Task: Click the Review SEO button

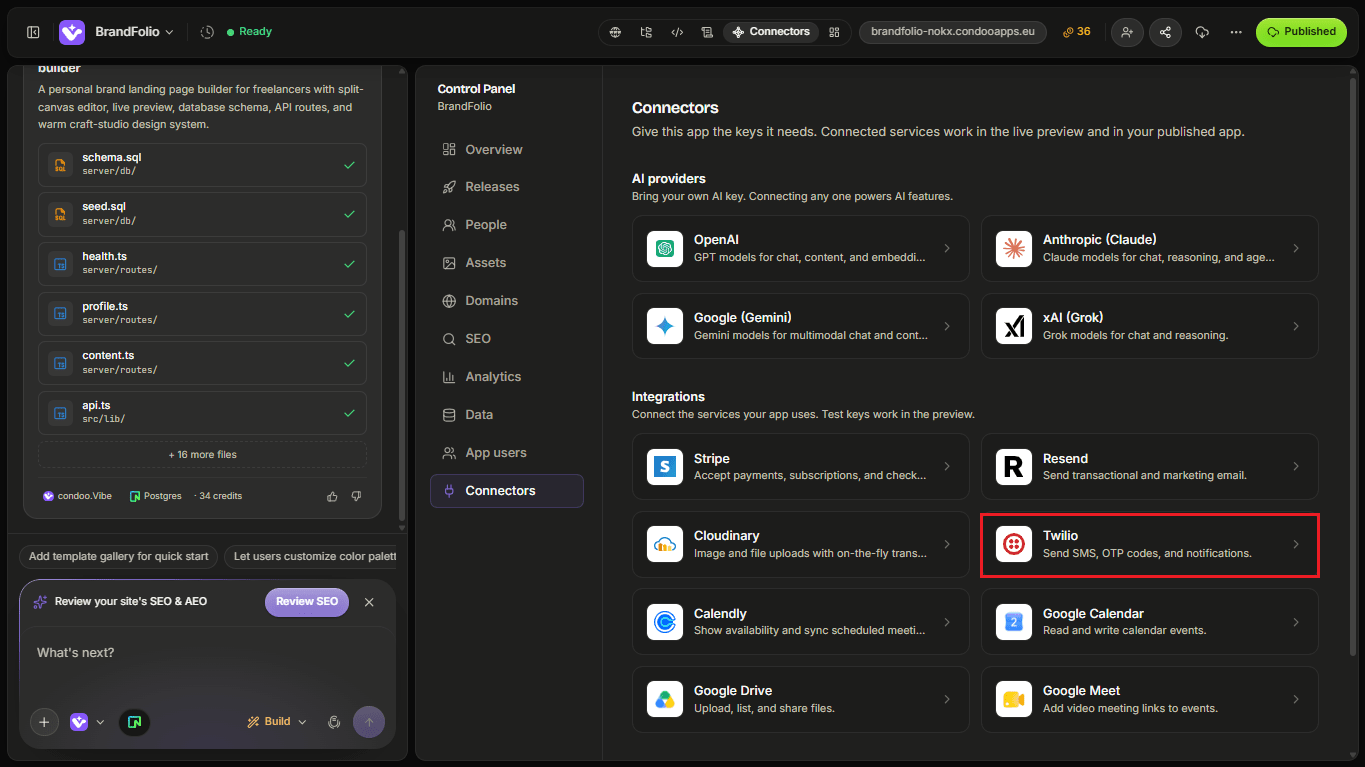Action: coord(307,602)
